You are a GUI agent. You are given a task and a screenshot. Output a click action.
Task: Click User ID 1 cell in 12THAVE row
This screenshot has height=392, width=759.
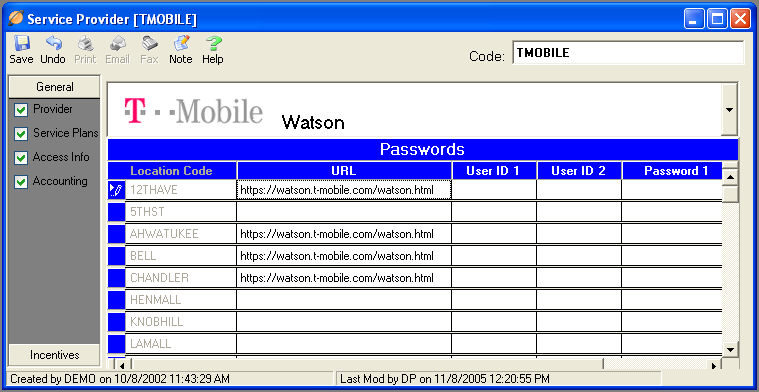494,190
